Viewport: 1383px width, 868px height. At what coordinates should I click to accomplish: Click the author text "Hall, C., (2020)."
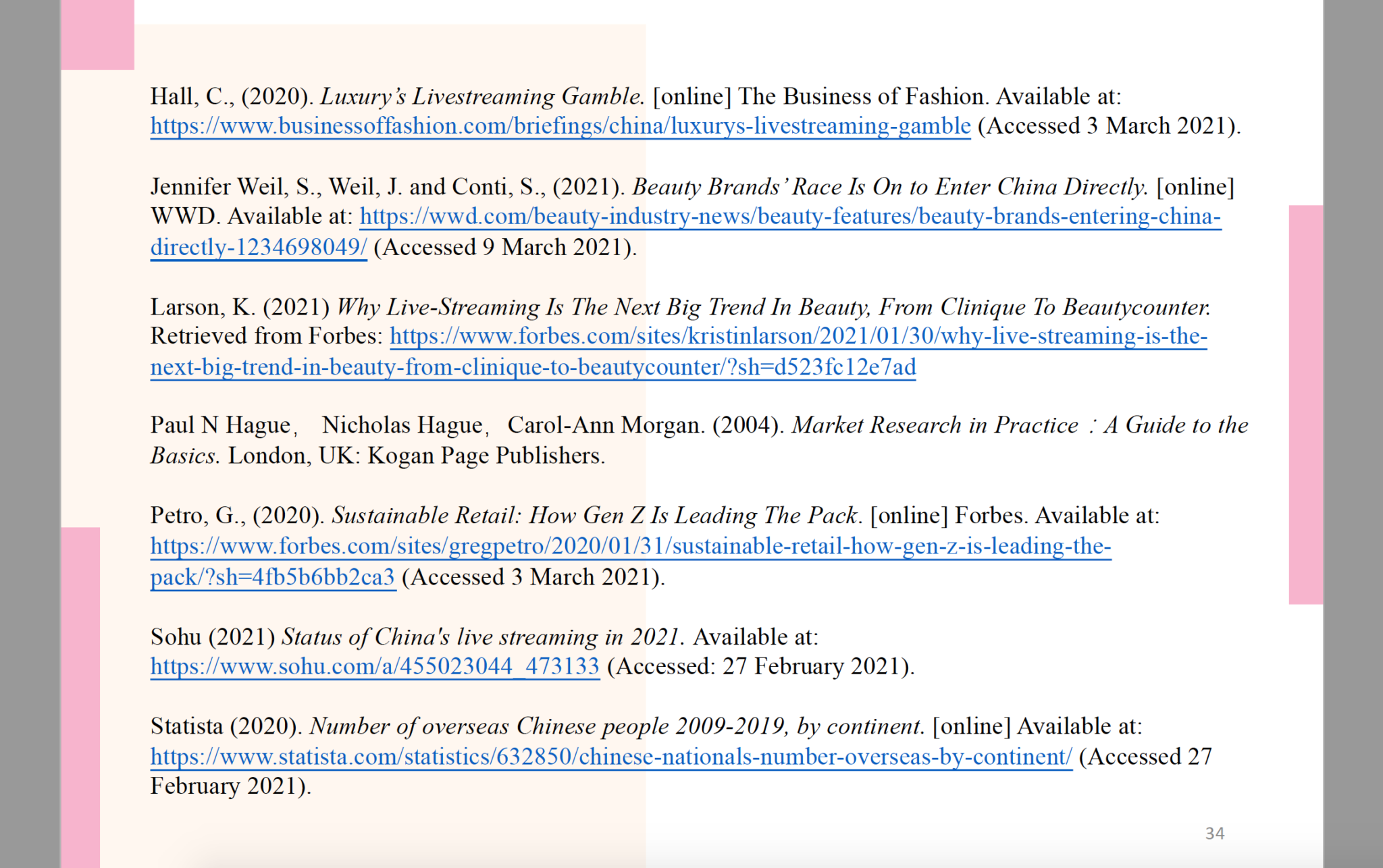(x=232, y=97)
